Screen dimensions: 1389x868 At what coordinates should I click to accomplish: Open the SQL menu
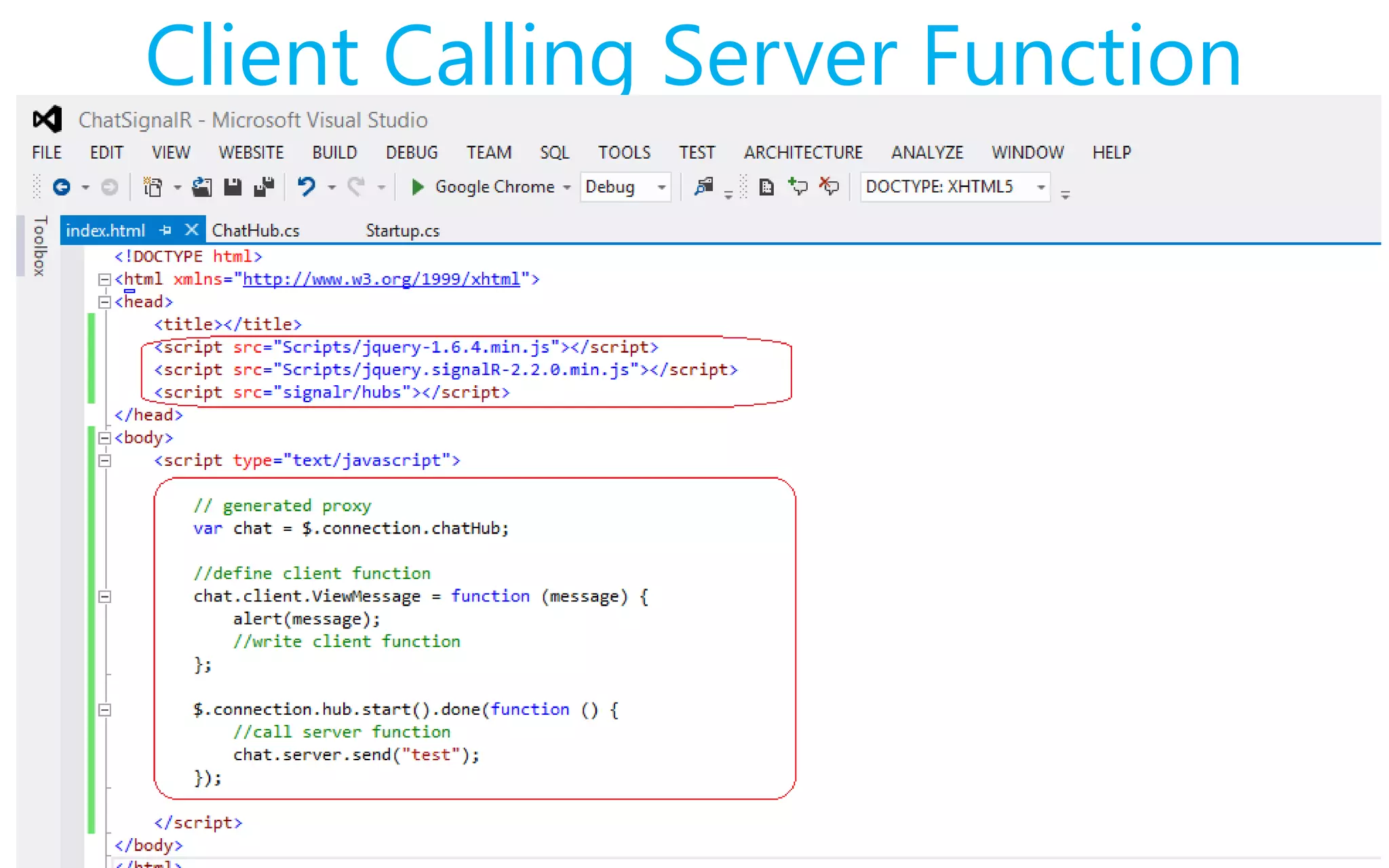(555, 153)
